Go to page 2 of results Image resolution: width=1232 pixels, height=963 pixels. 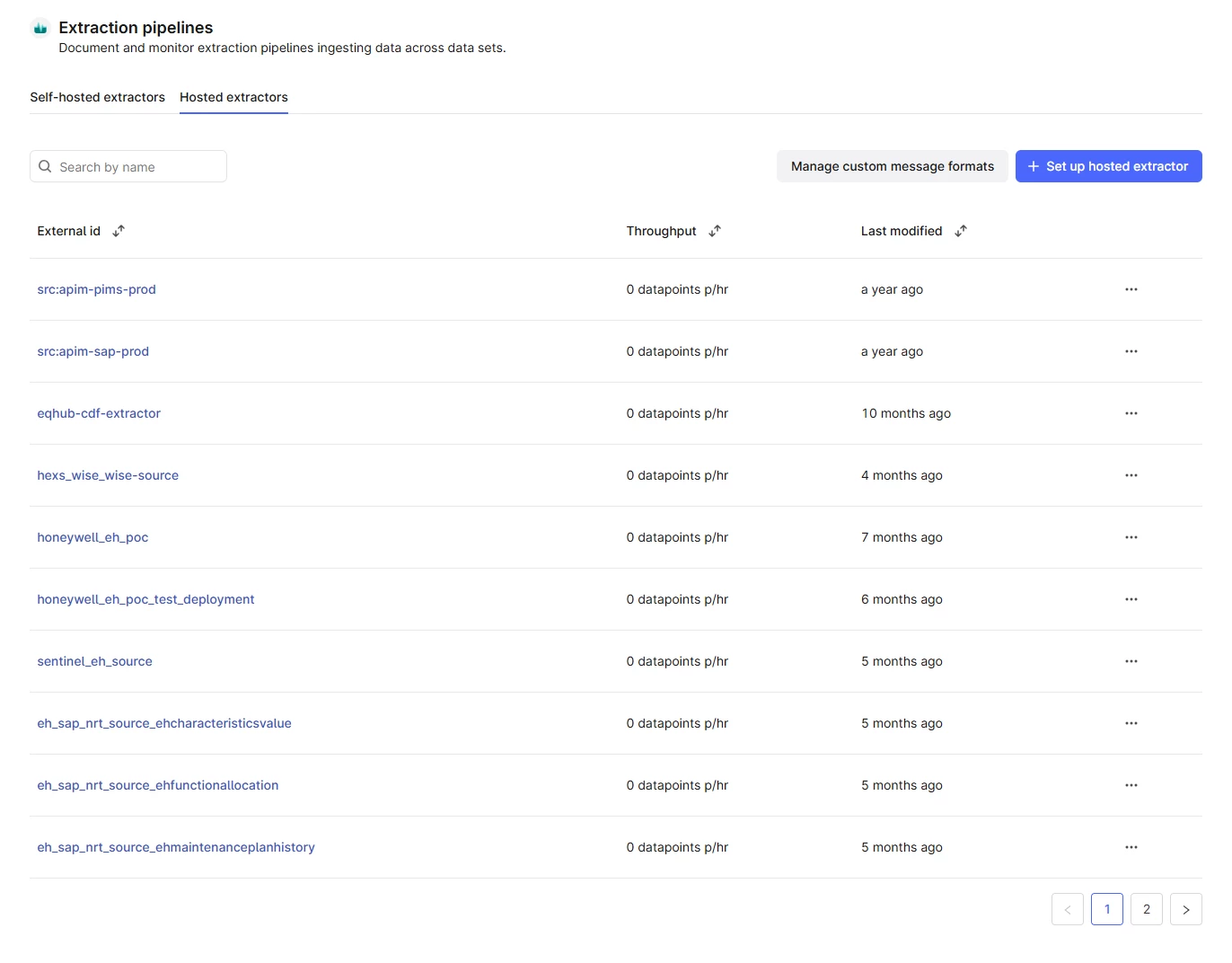click(x=1146, y=909)
